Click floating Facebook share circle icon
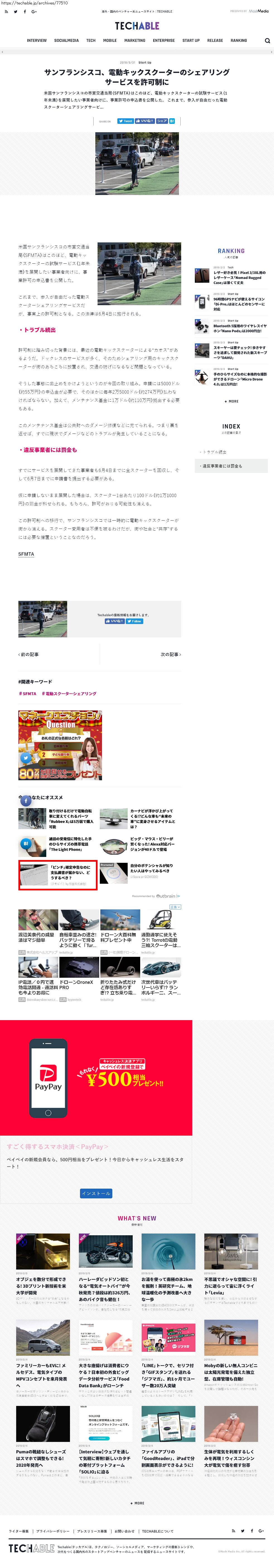 [x=26, y=801]
